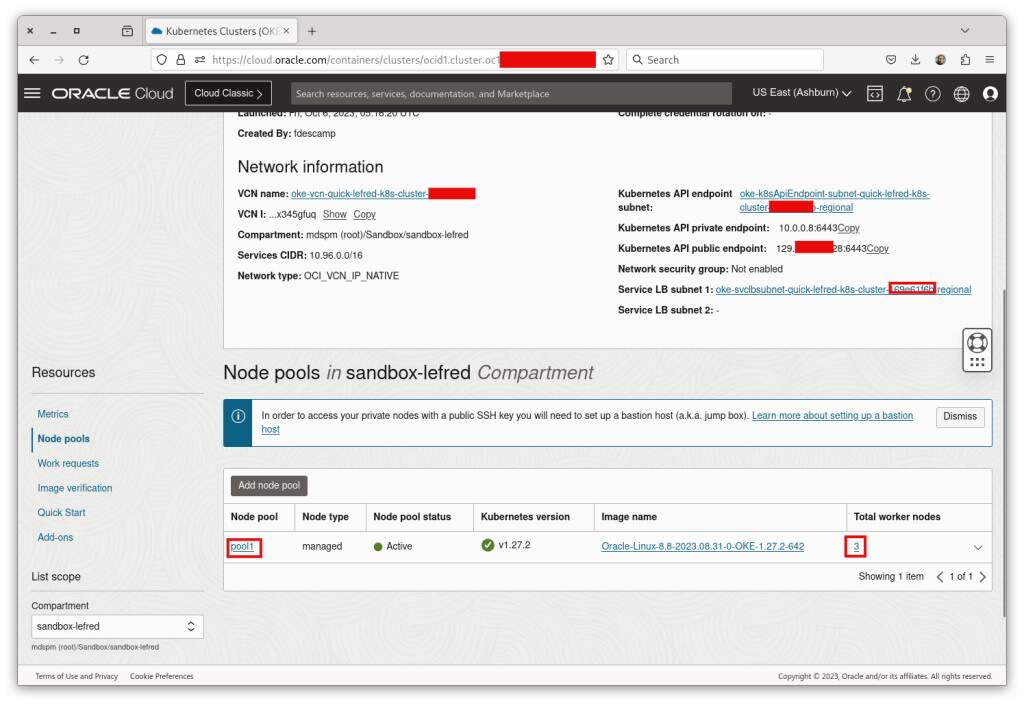
Task: Click the site security padlock icon
Action: [181, 60]
